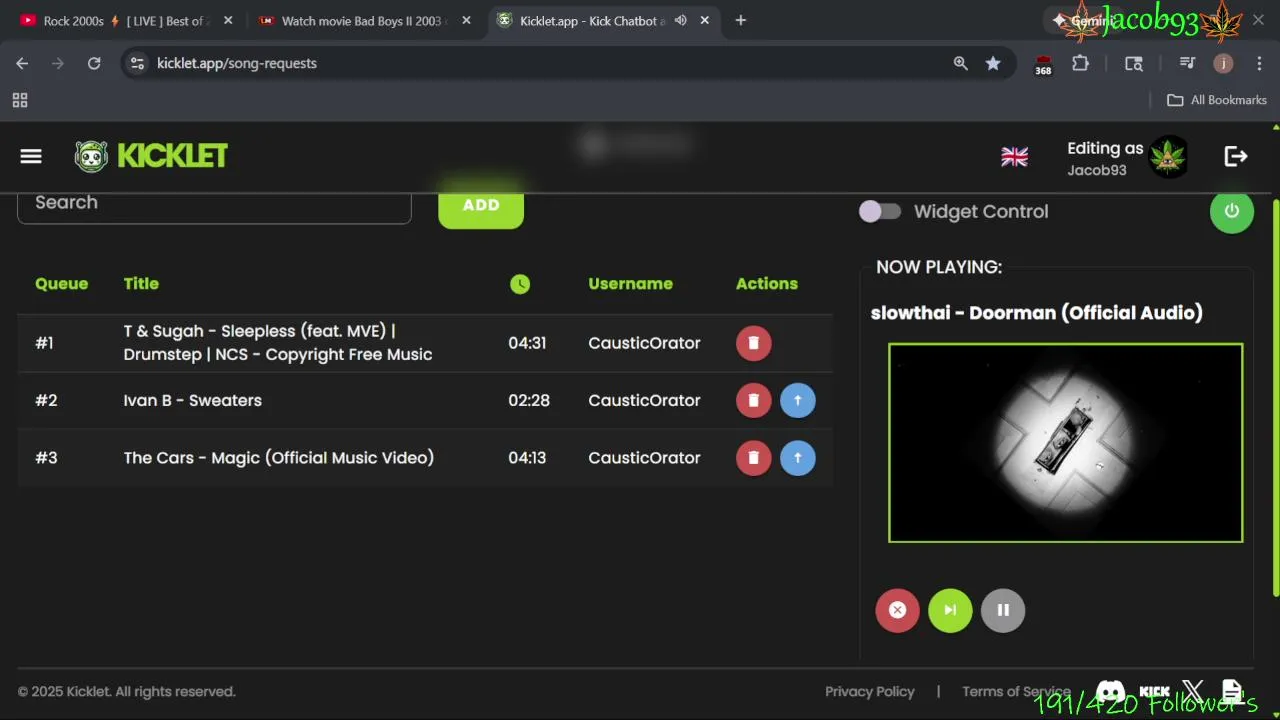Screen dimensions: 1280x720
Task: Go back in the browser
Action: click(x=22, y=63)
